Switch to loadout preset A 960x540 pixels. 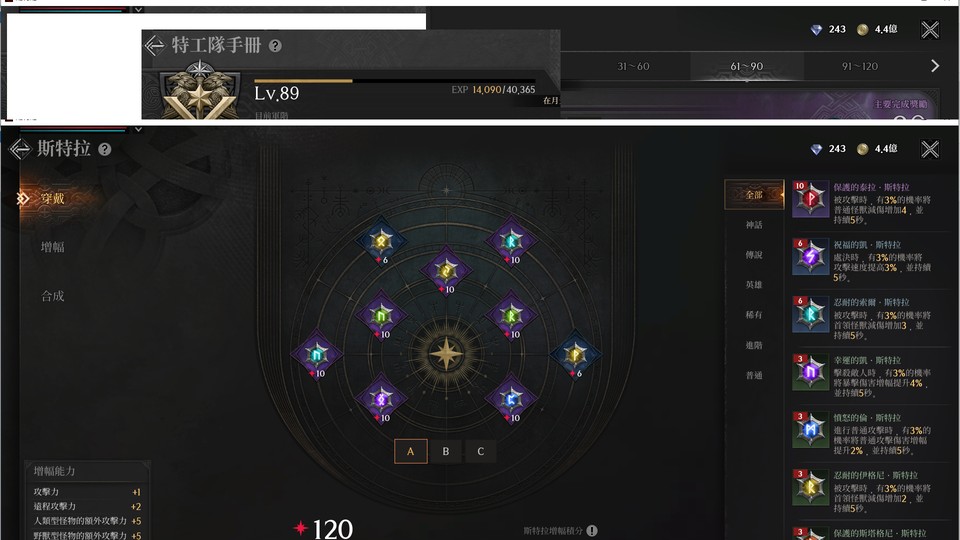[x=410, y=451]
